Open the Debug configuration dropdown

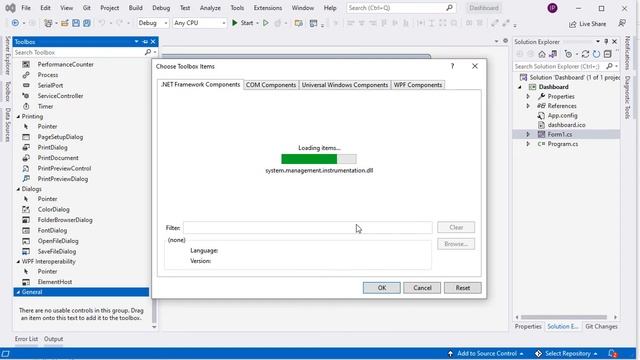[153, 23]
